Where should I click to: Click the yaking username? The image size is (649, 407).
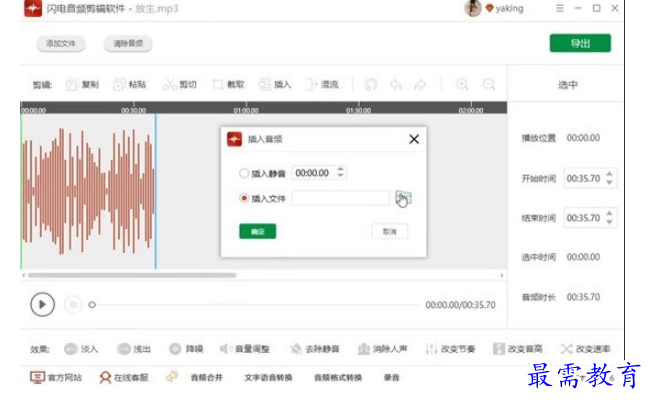coord(510,8)
